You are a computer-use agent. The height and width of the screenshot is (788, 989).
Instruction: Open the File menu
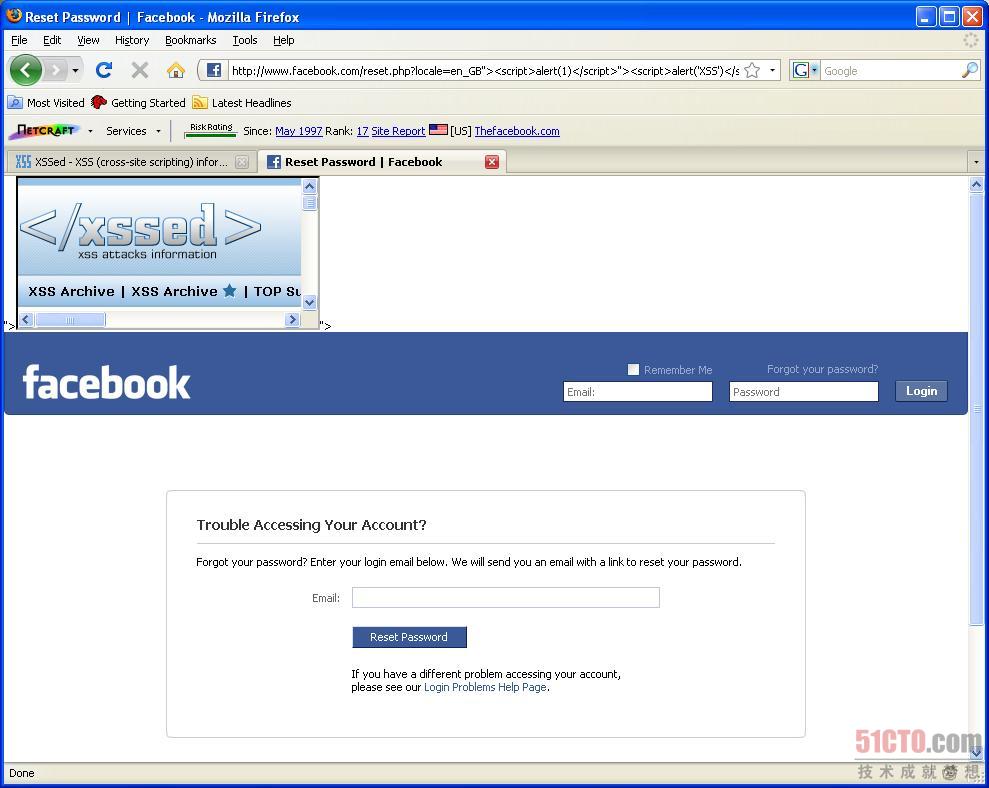coord(20,40)
